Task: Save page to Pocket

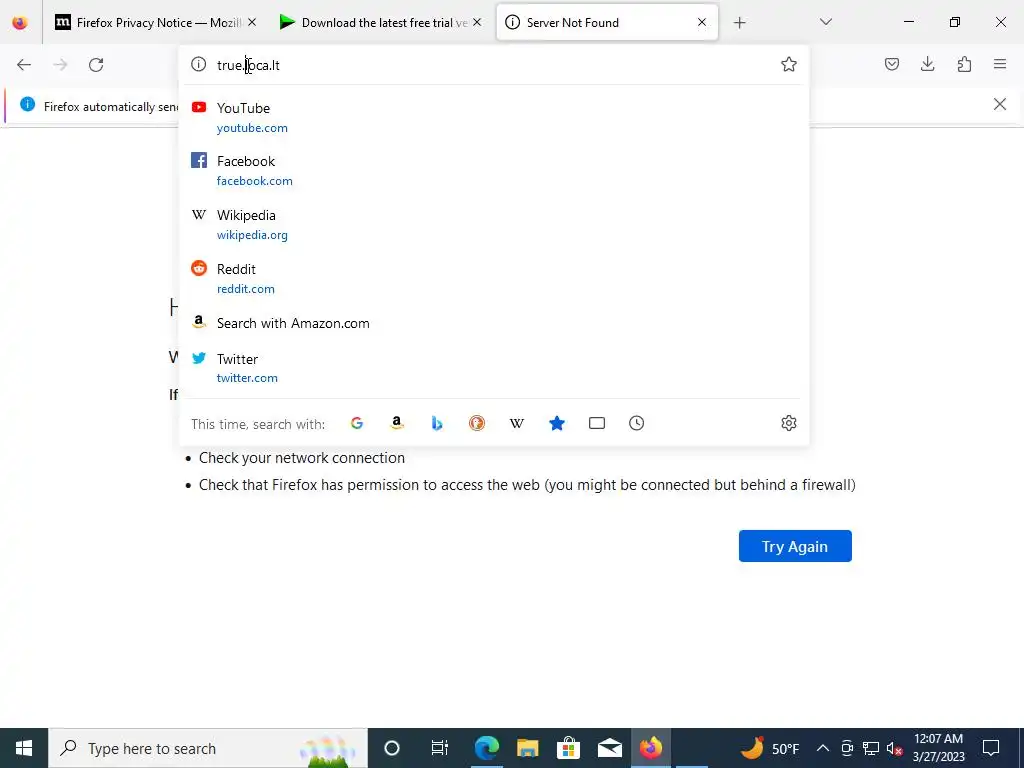Action: coord(891,64)
